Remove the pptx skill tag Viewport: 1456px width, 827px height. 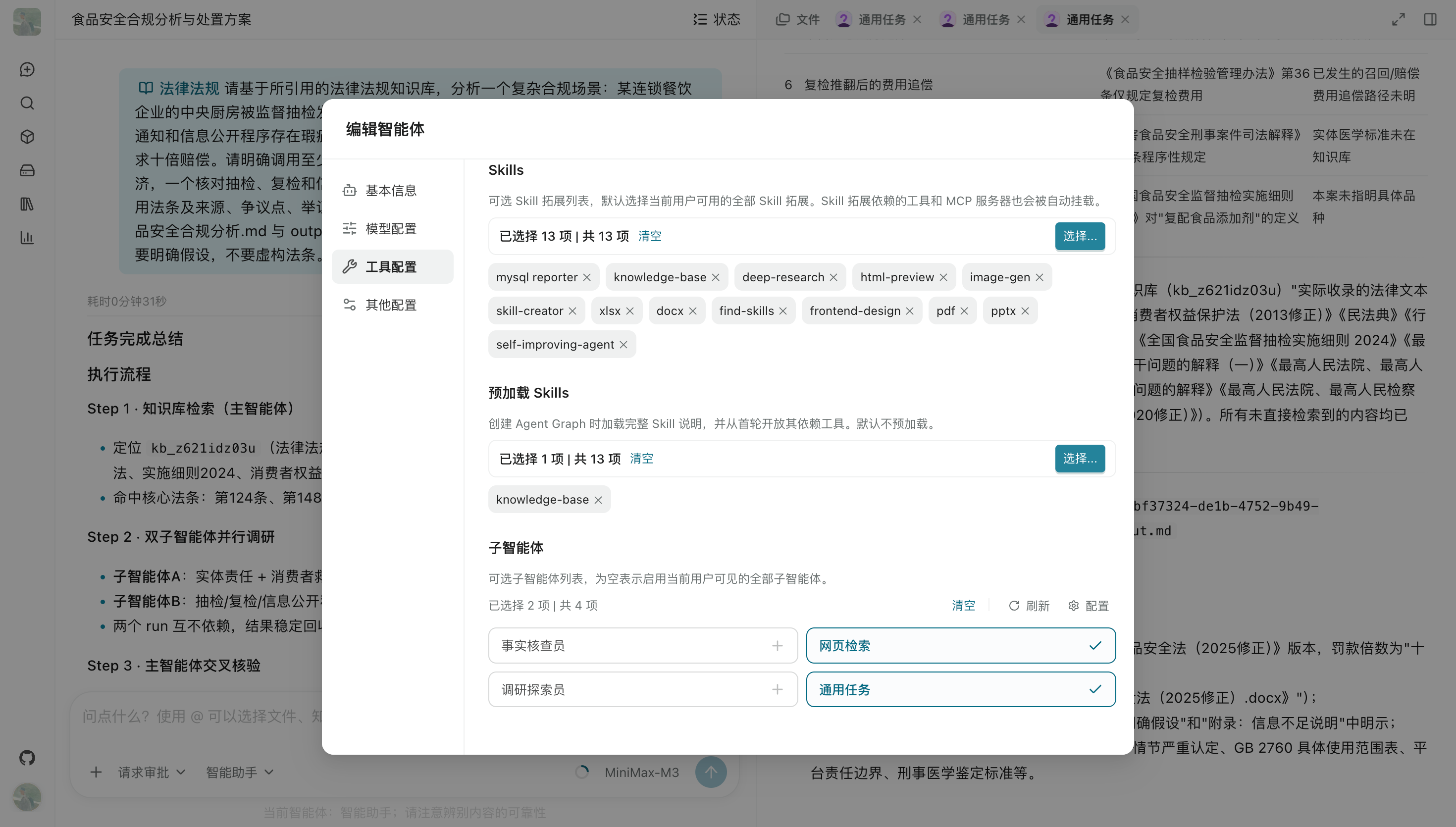(1025, 310)
